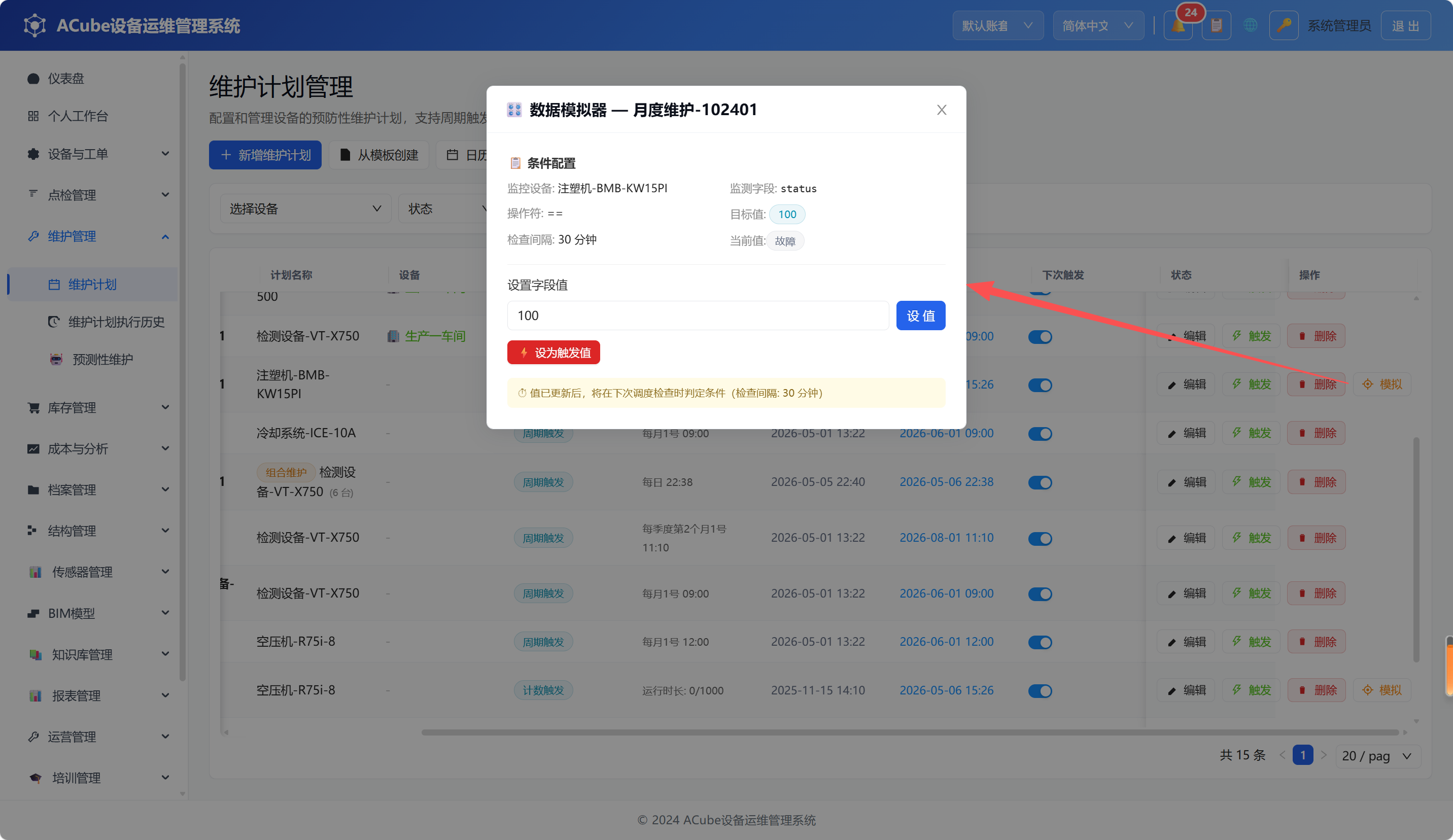Image resolution: width=1453 pixels, height=840 pixels.
Task: Click the 模拟 button in 计数触发 空压机 row
Action: [1382, 690]
